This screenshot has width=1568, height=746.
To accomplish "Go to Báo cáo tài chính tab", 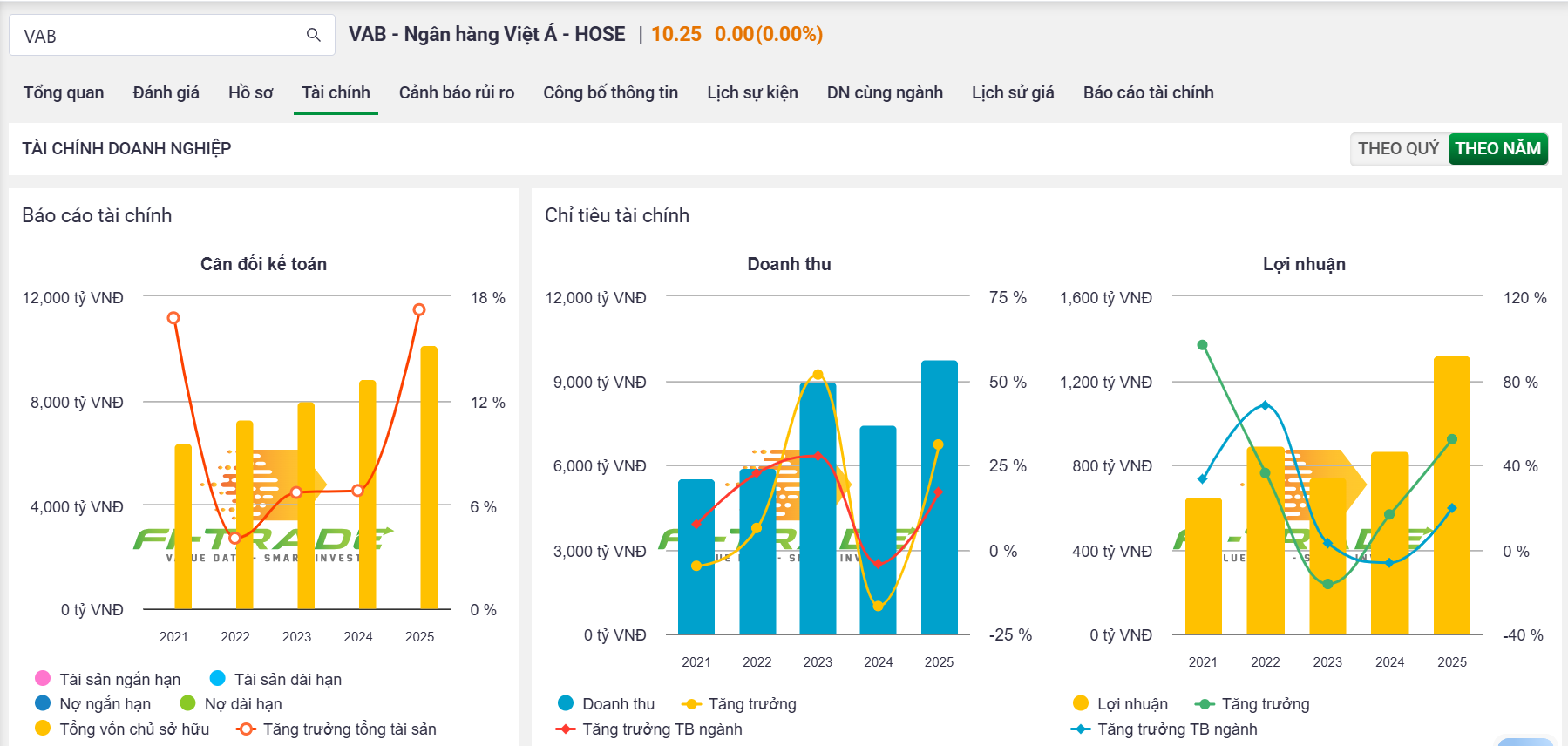I will [x=1148, y=92].
